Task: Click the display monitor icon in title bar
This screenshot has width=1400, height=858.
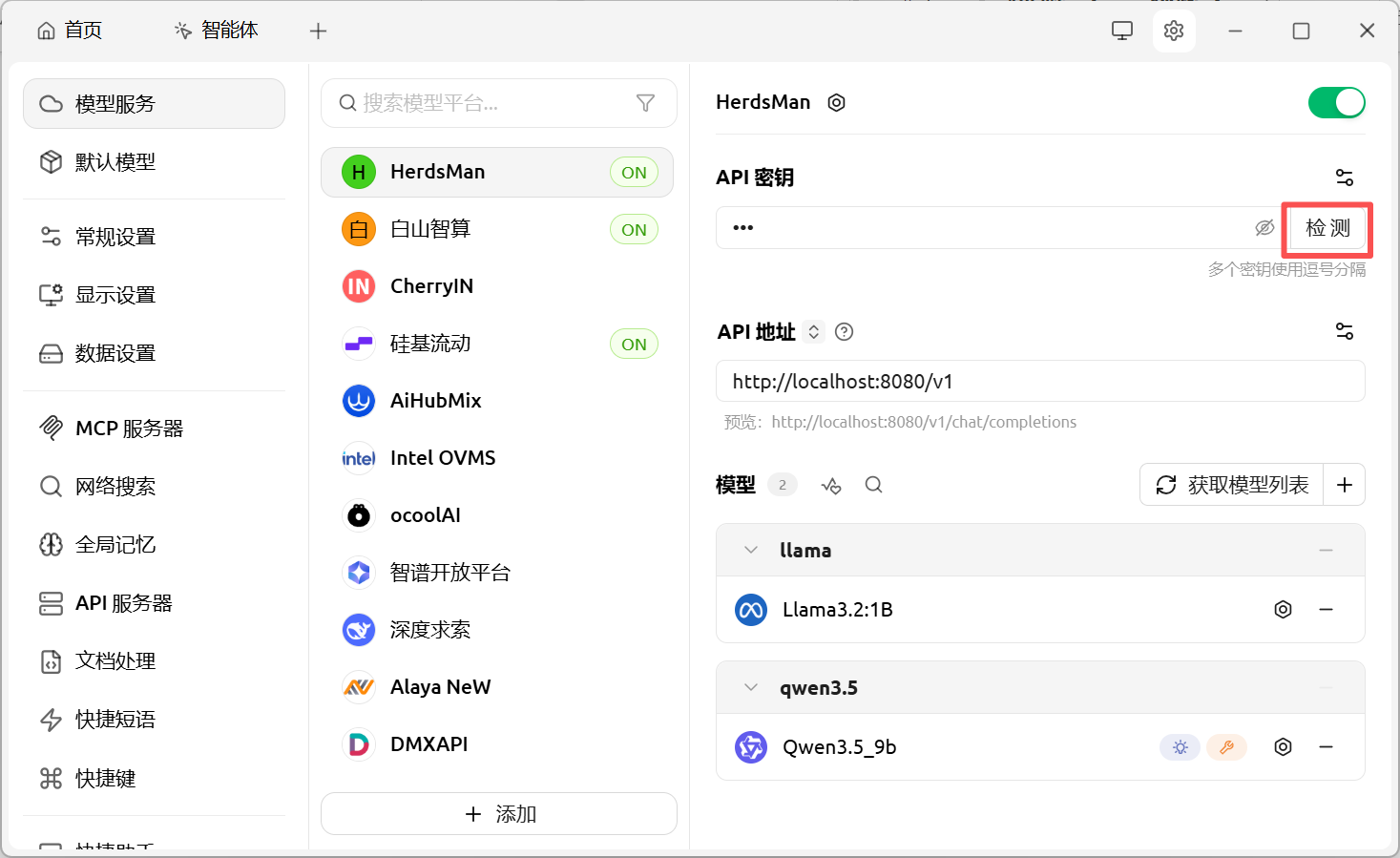Action: pyautogui.click(x=1122, y=31)
